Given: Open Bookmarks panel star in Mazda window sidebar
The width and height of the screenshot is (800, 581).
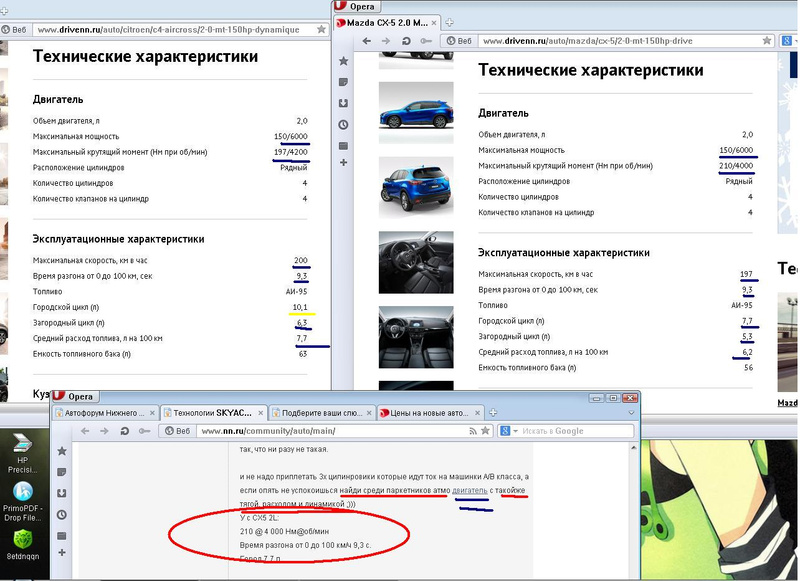Looking at the screenshot, I should tap(343, 61).
